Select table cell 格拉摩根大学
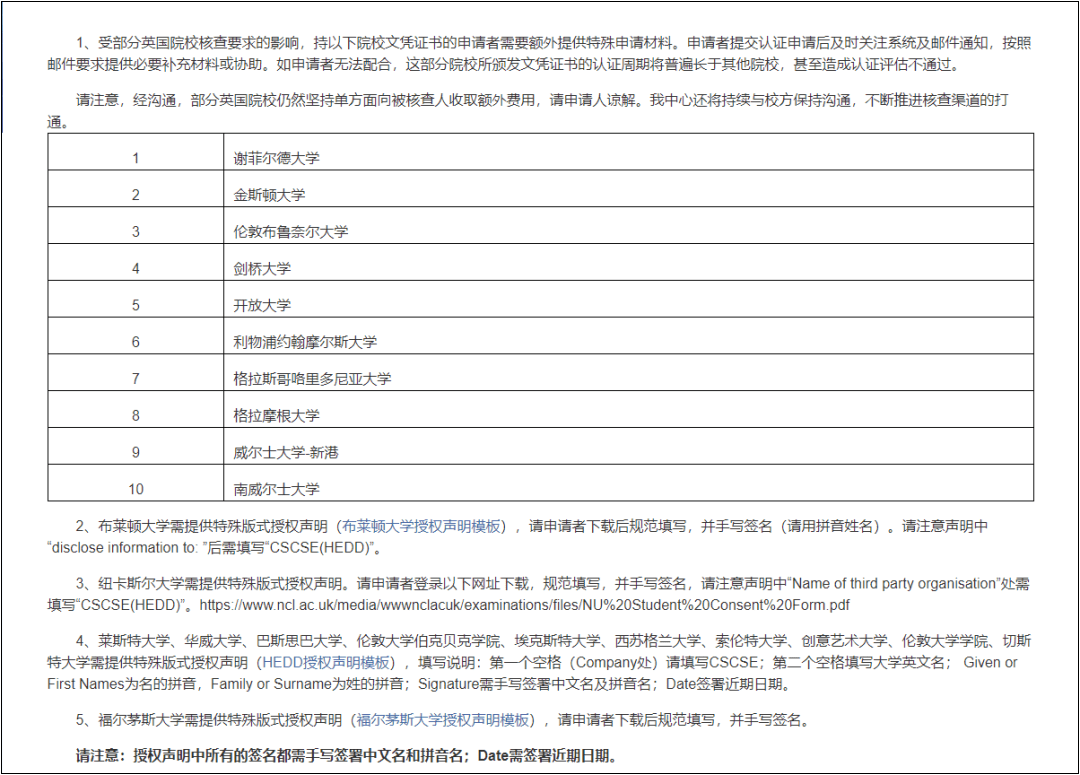1080x775 pixels. point(628,409)
